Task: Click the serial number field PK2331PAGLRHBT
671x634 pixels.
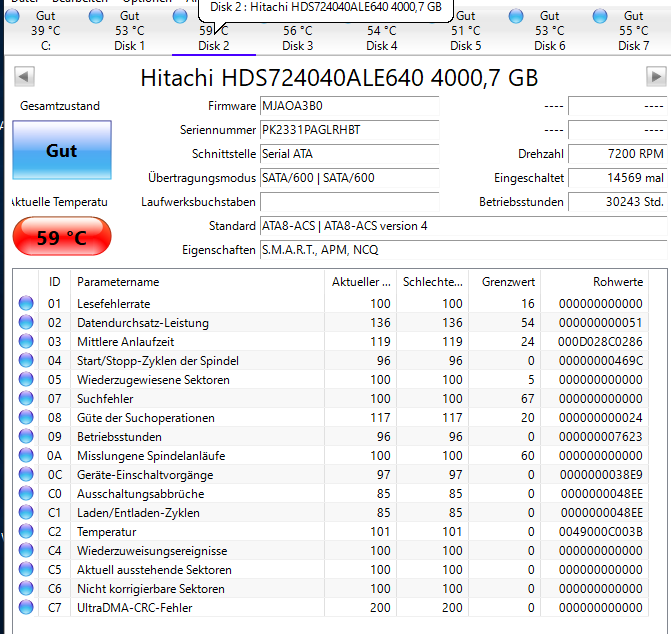Action: [350, 130]
